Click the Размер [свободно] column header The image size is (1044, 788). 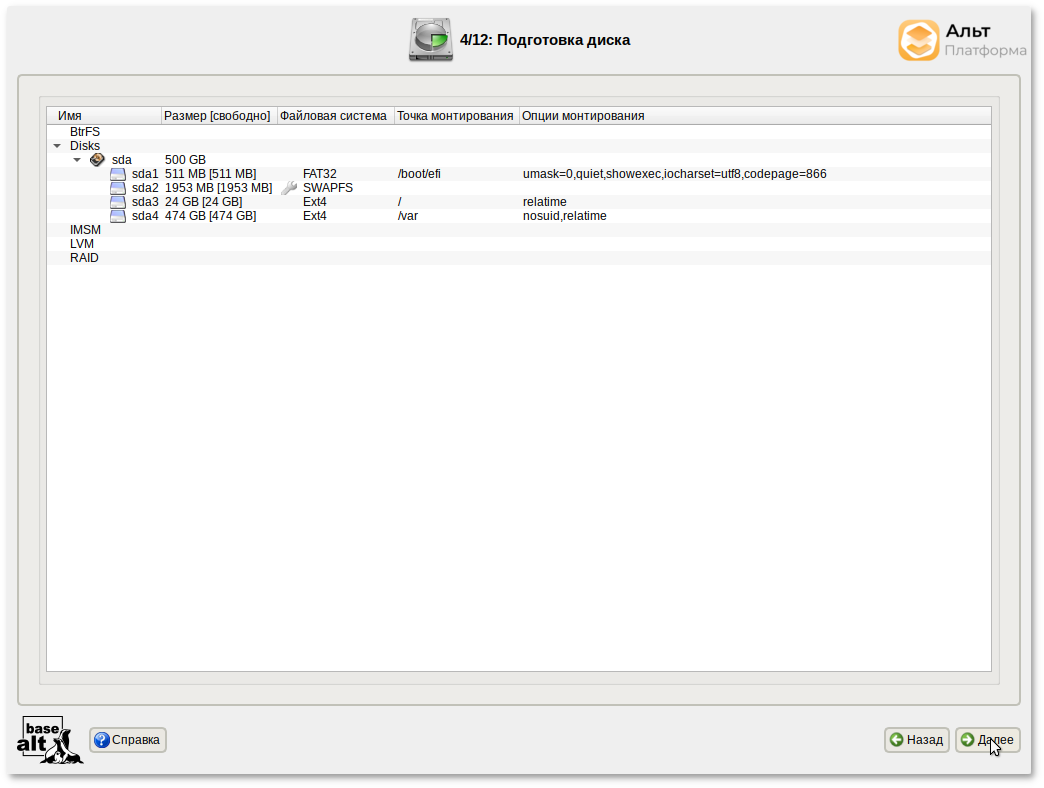[217, 116]
